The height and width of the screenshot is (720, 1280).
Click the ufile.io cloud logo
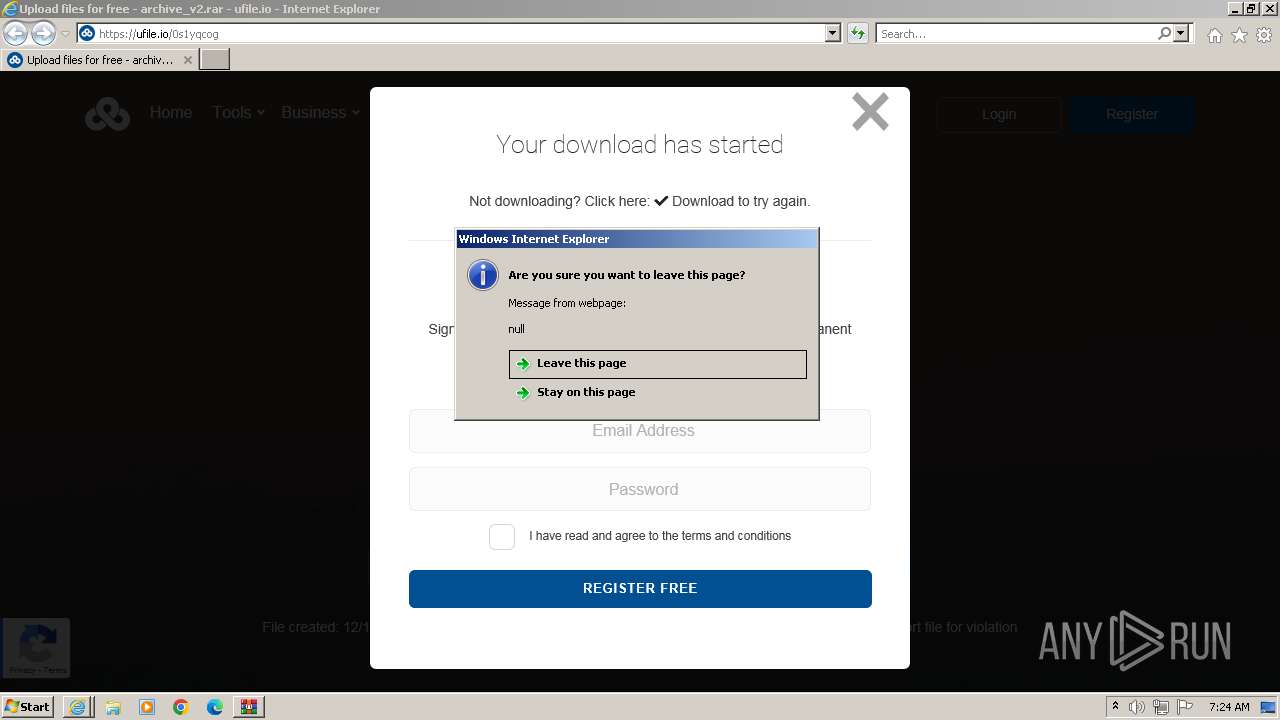point(107,114)
